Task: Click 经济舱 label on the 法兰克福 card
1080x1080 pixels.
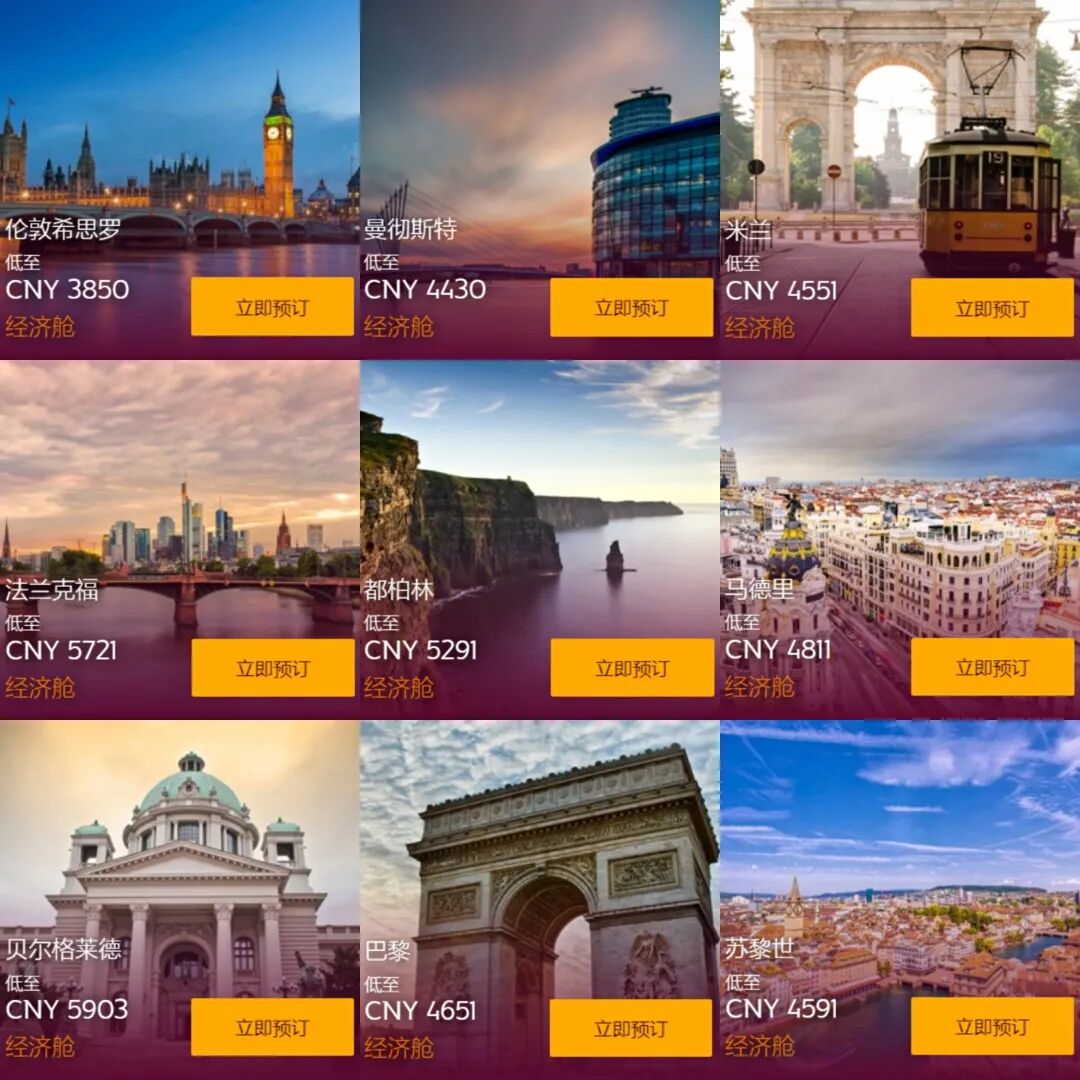Action: [x=40, y=687]
